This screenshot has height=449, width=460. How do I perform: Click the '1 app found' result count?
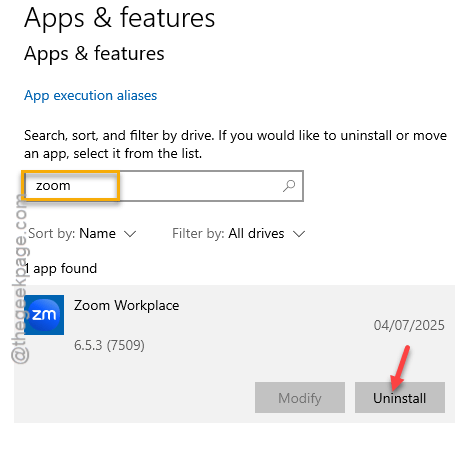(x=61, y=268)
